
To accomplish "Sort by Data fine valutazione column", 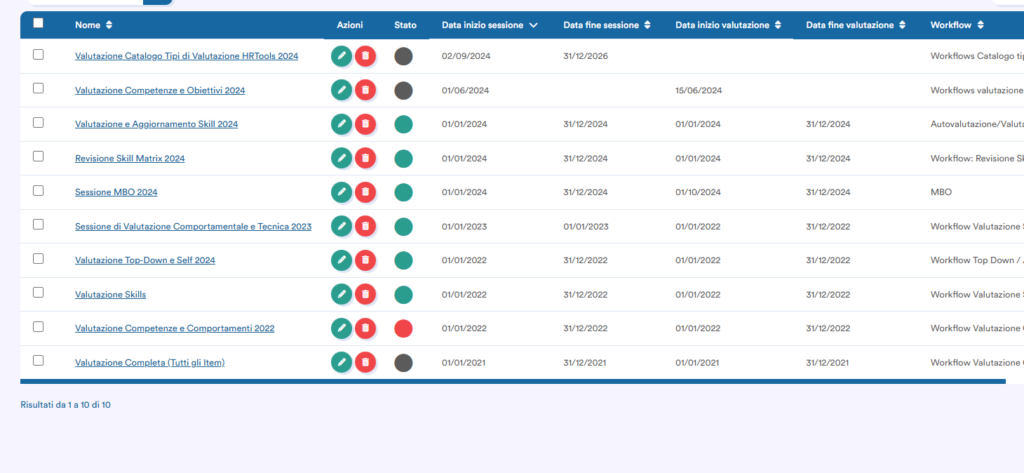I will tap(856, 25).
